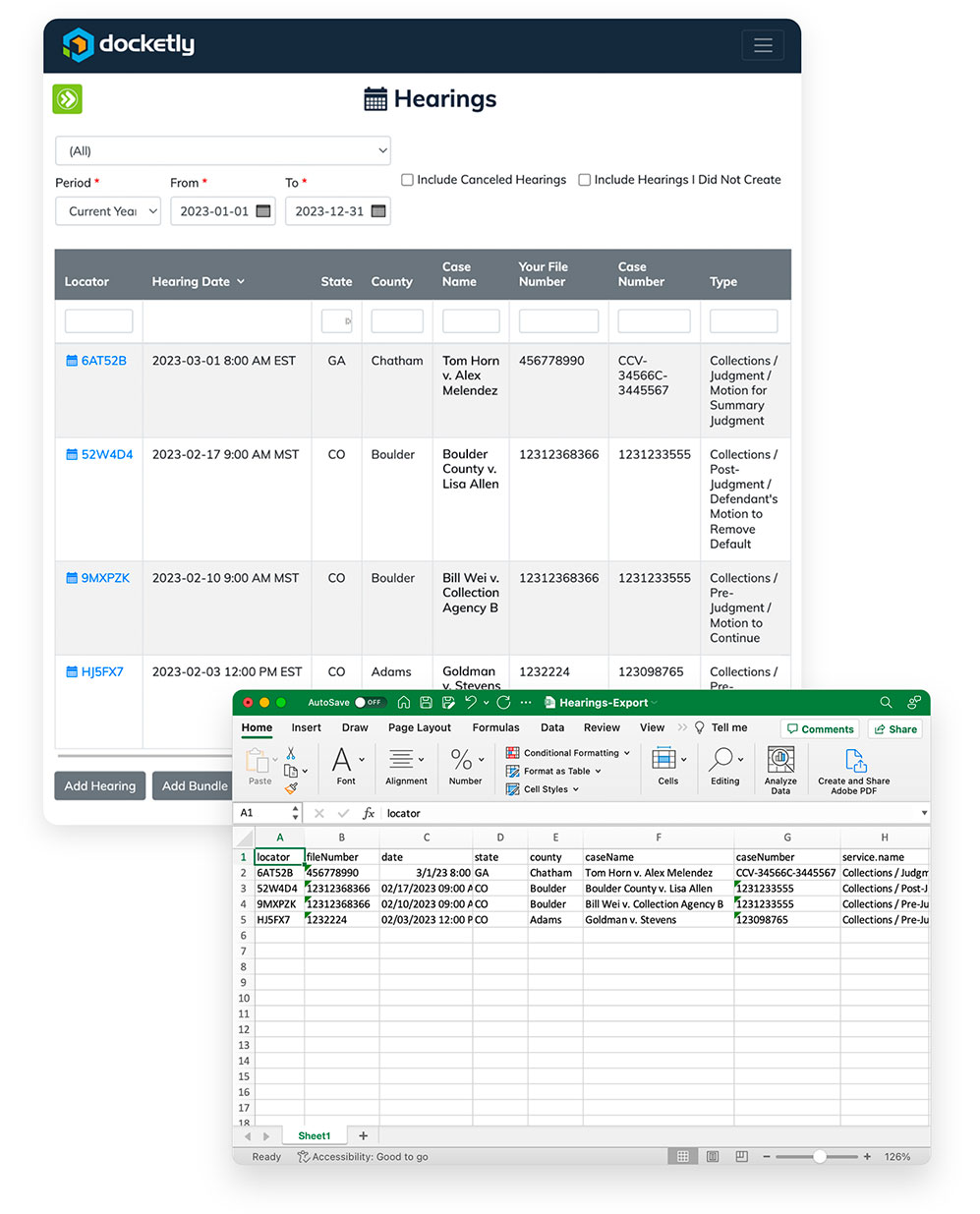
Task: Expand Cell Styles dropdown
Action: click(x=576, y=789)
